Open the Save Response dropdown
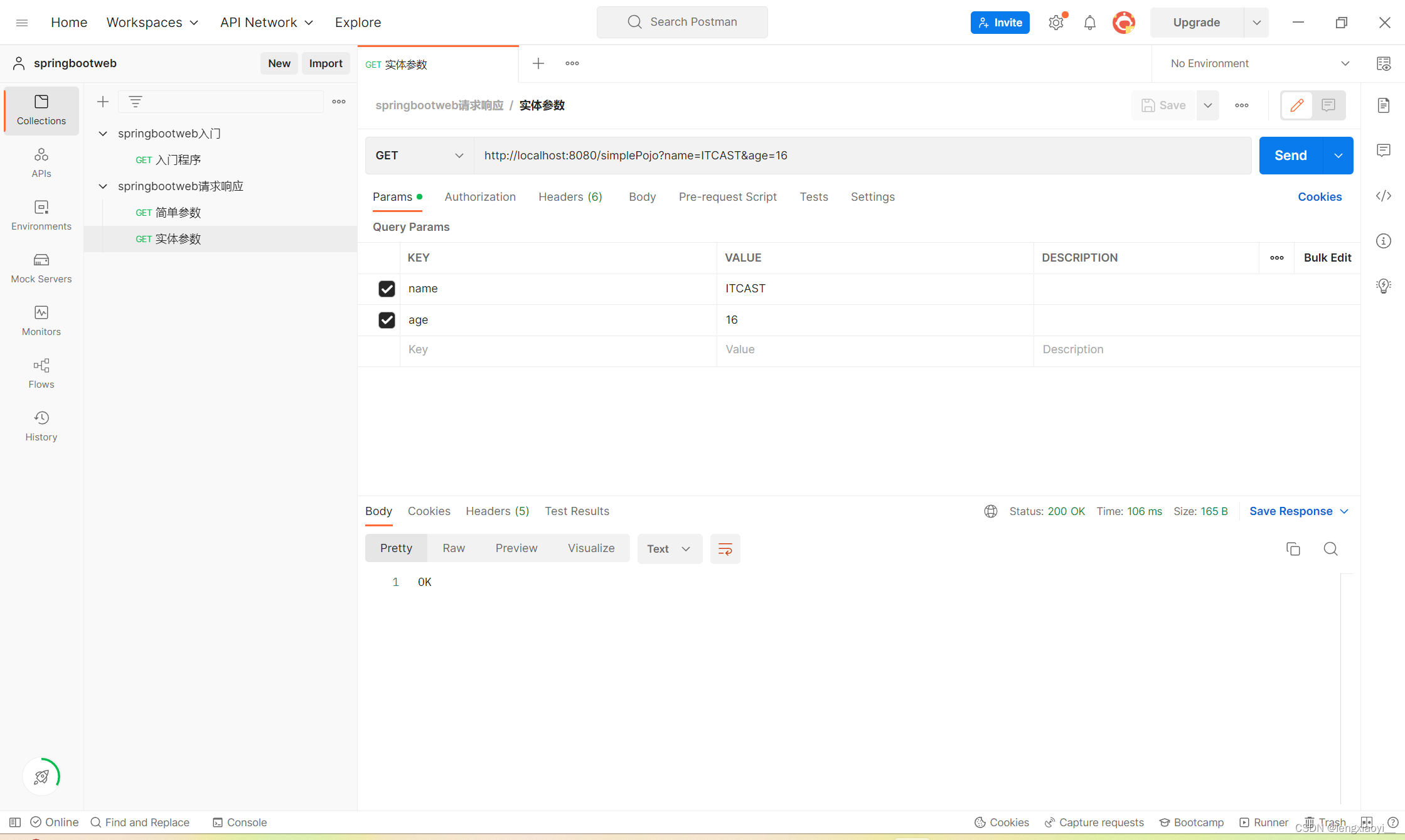The width and height of the screenshot is (1405, 840). 1298,511
